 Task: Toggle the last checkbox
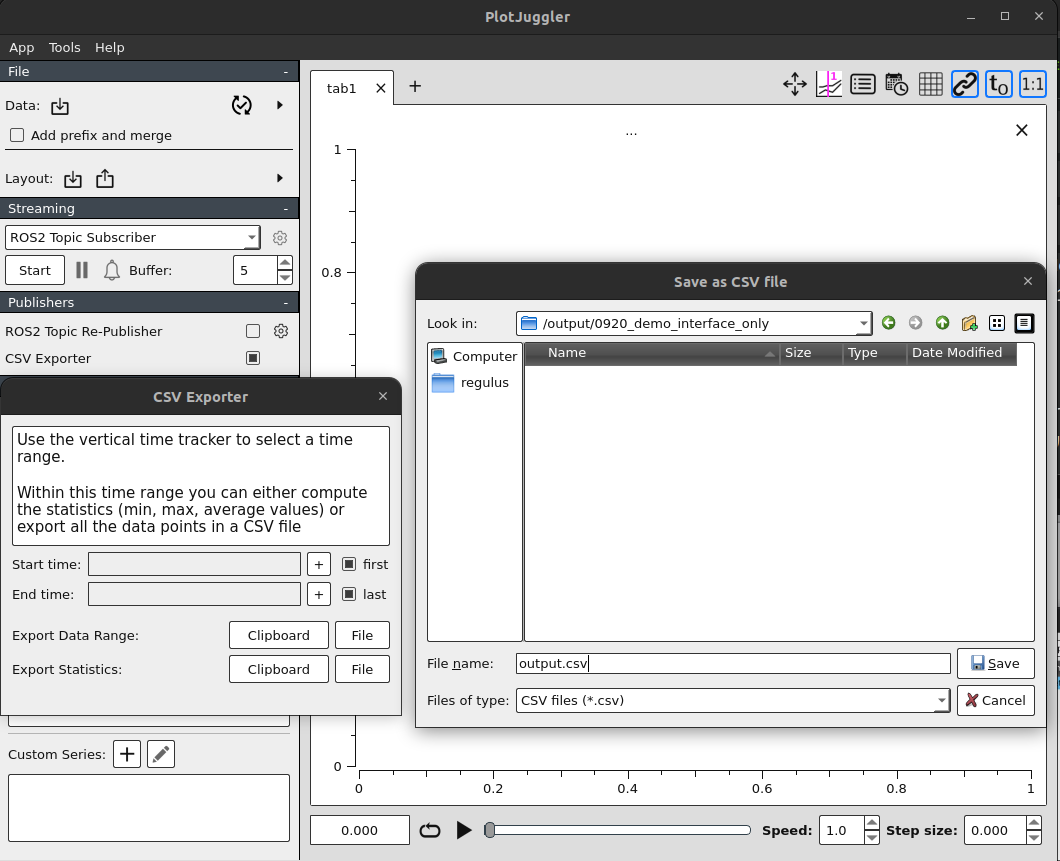coord(349,594)
